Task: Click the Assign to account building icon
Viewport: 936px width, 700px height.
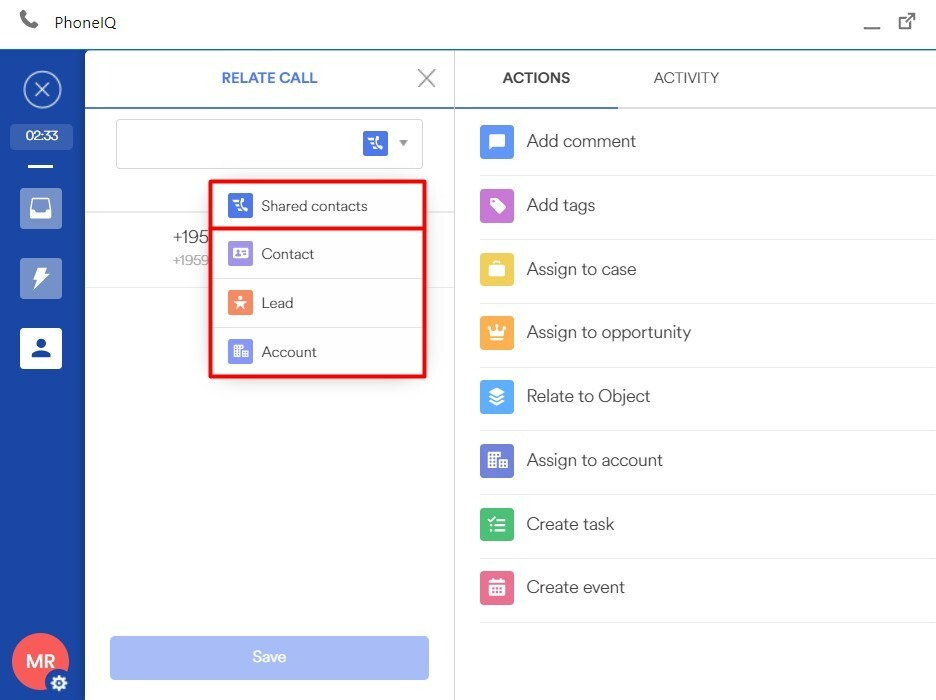Action: click(497, 461)
